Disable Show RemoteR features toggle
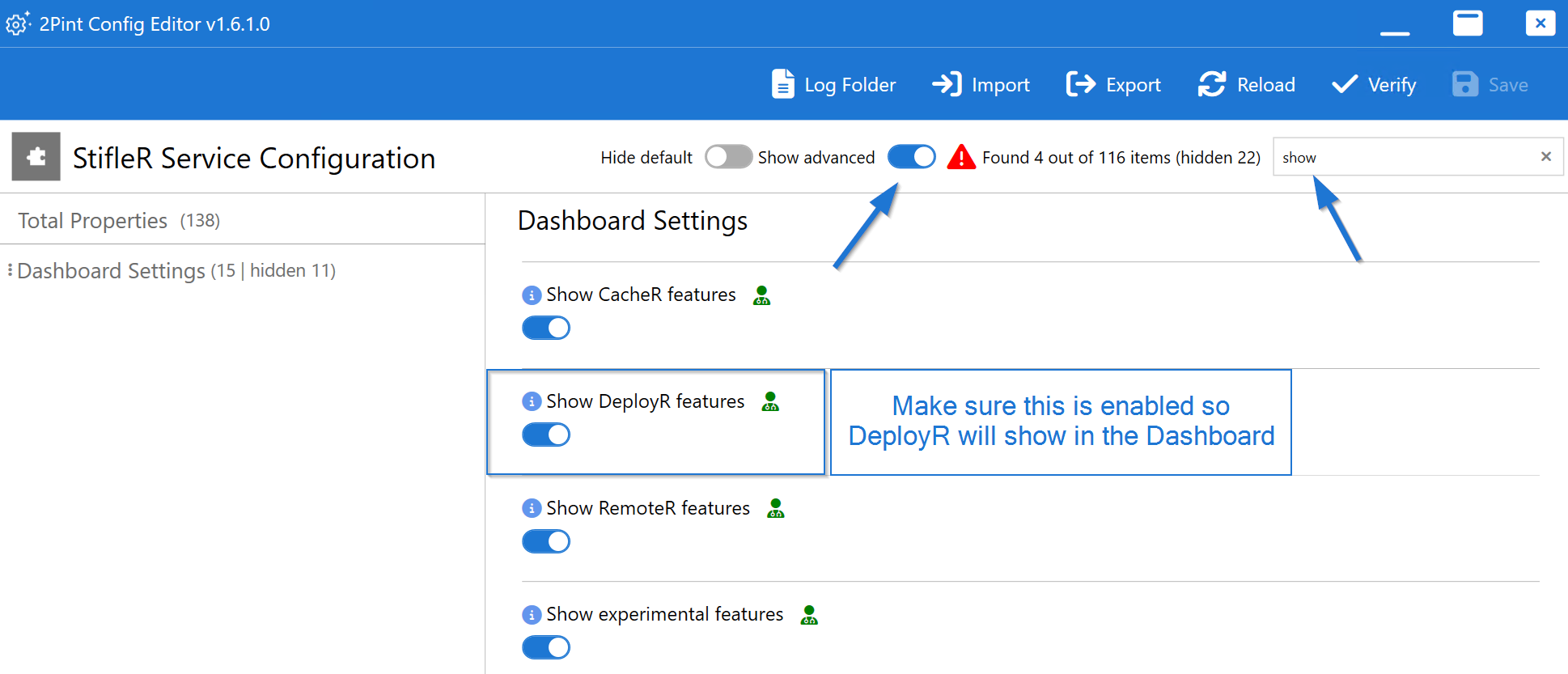 pyautogui.click(x=546, y=541)
